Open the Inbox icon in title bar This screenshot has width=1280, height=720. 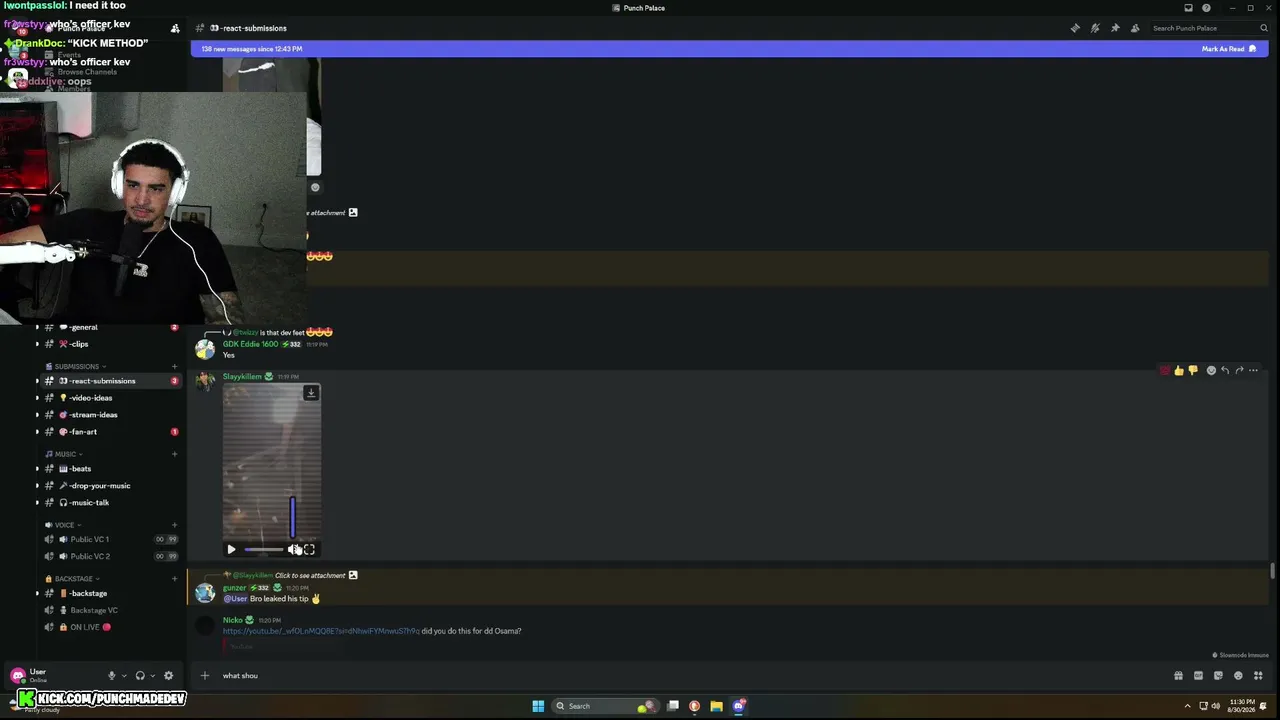click(1188, 8)
